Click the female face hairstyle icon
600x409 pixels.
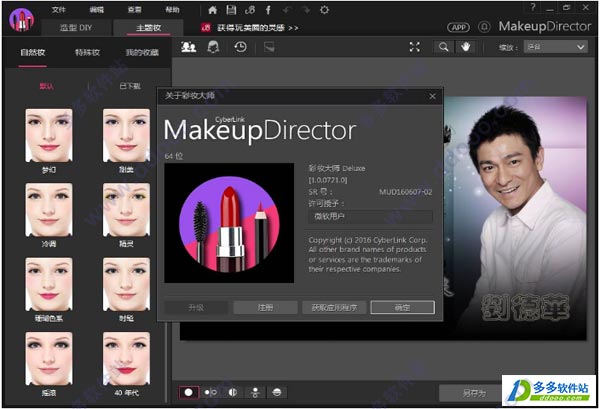[213, 47]
